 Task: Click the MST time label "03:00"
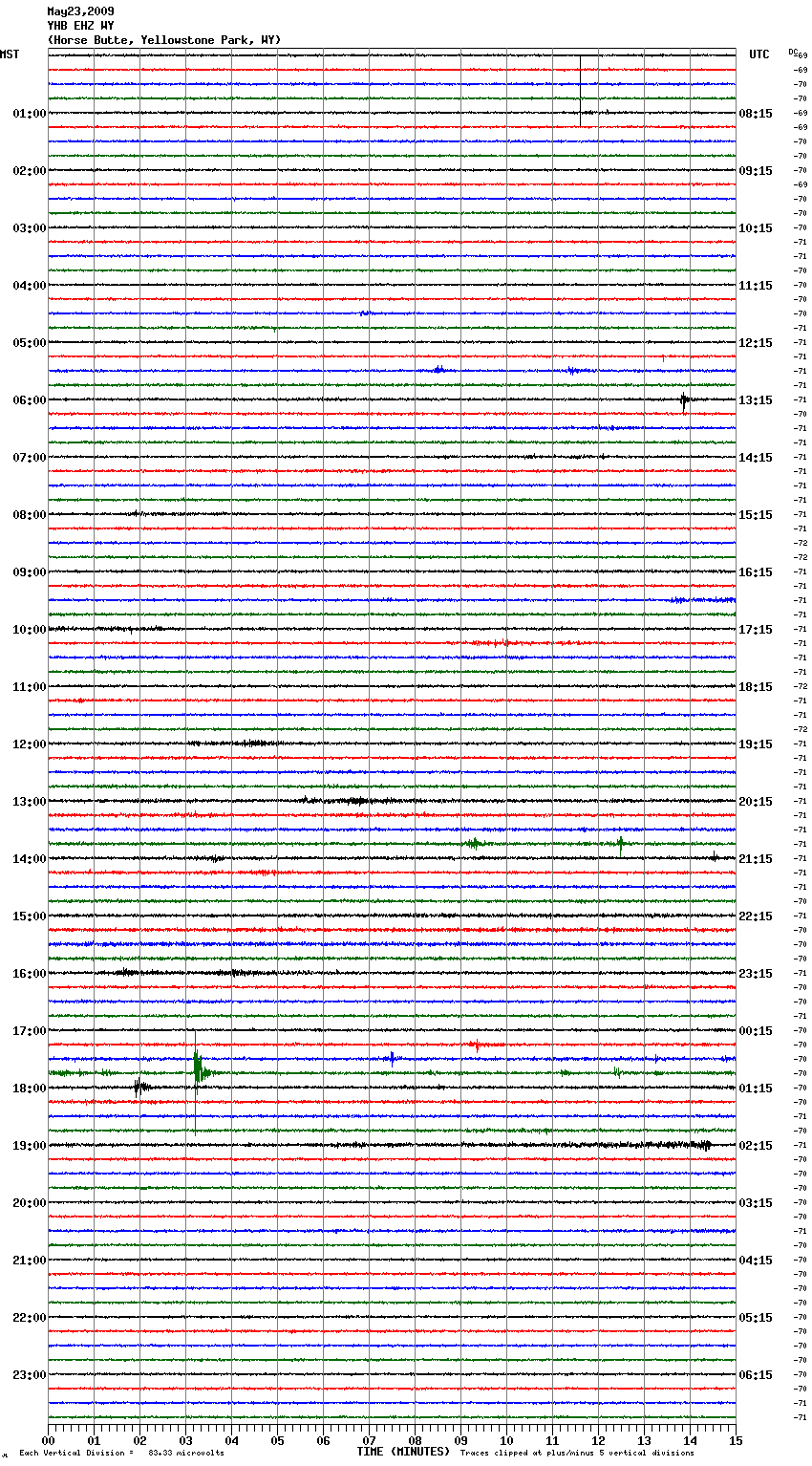[x=30, y=228]
